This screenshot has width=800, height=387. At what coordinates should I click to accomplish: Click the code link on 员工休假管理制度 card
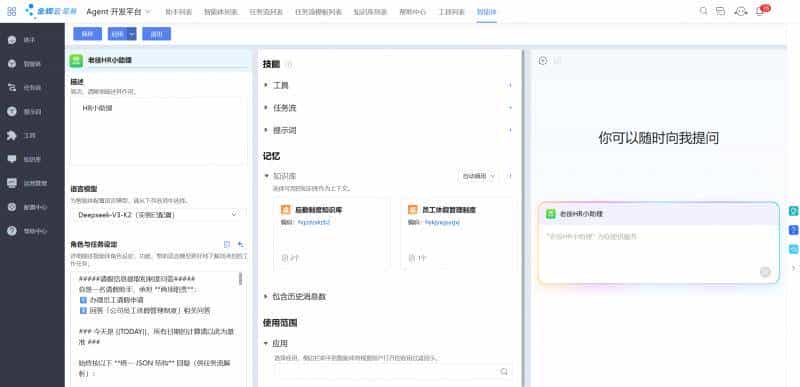(442, 222)
